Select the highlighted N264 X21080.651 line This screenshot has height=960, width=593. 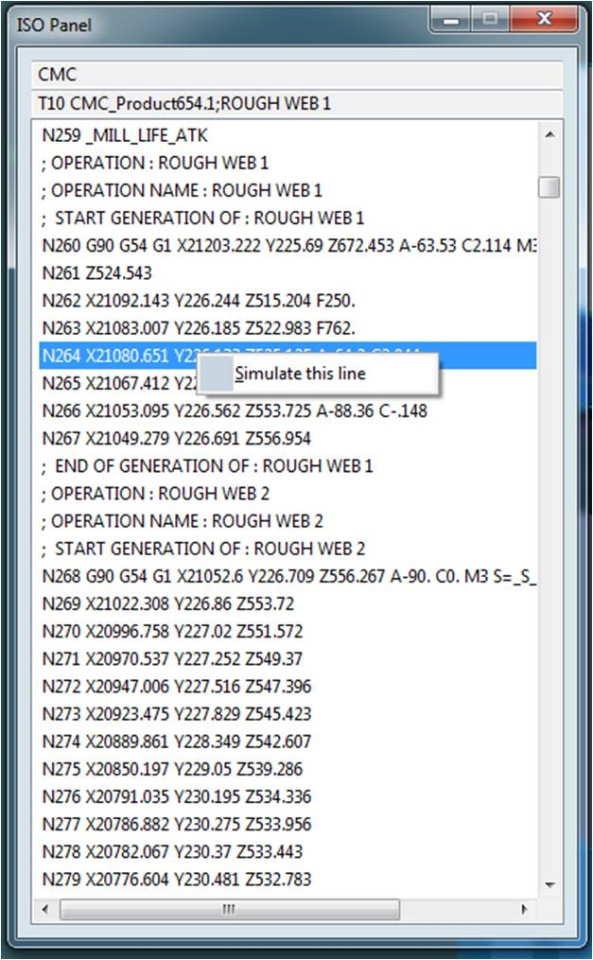[x=288, y=356]
